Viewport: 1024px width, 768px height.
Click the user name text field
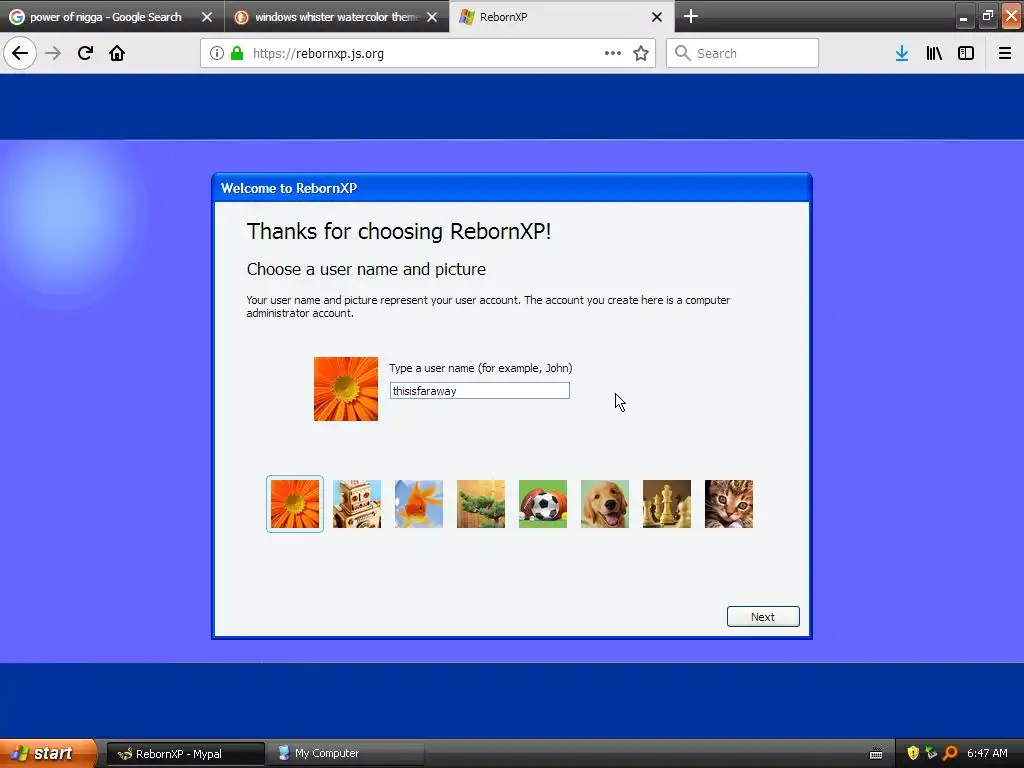[479, 391]
